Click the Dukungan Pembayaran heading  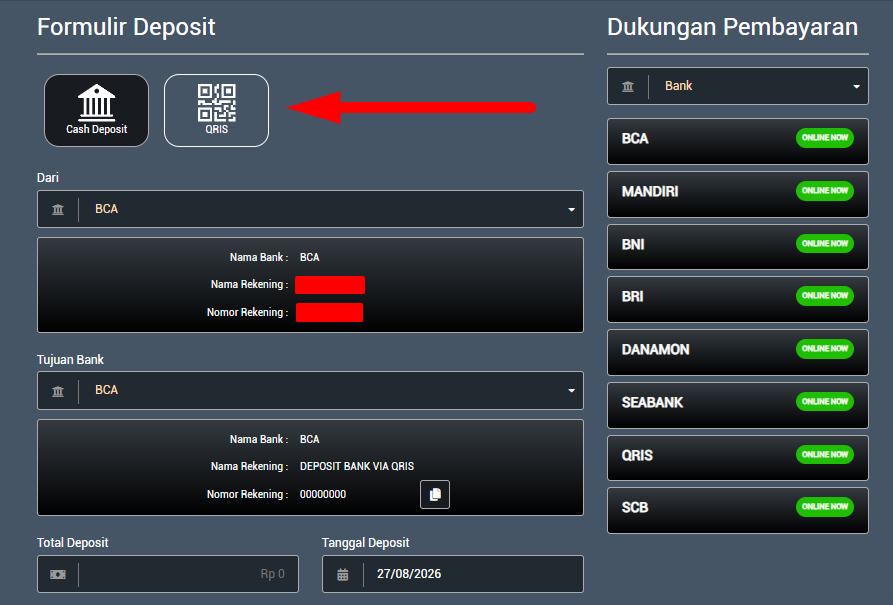coord(732,27)
